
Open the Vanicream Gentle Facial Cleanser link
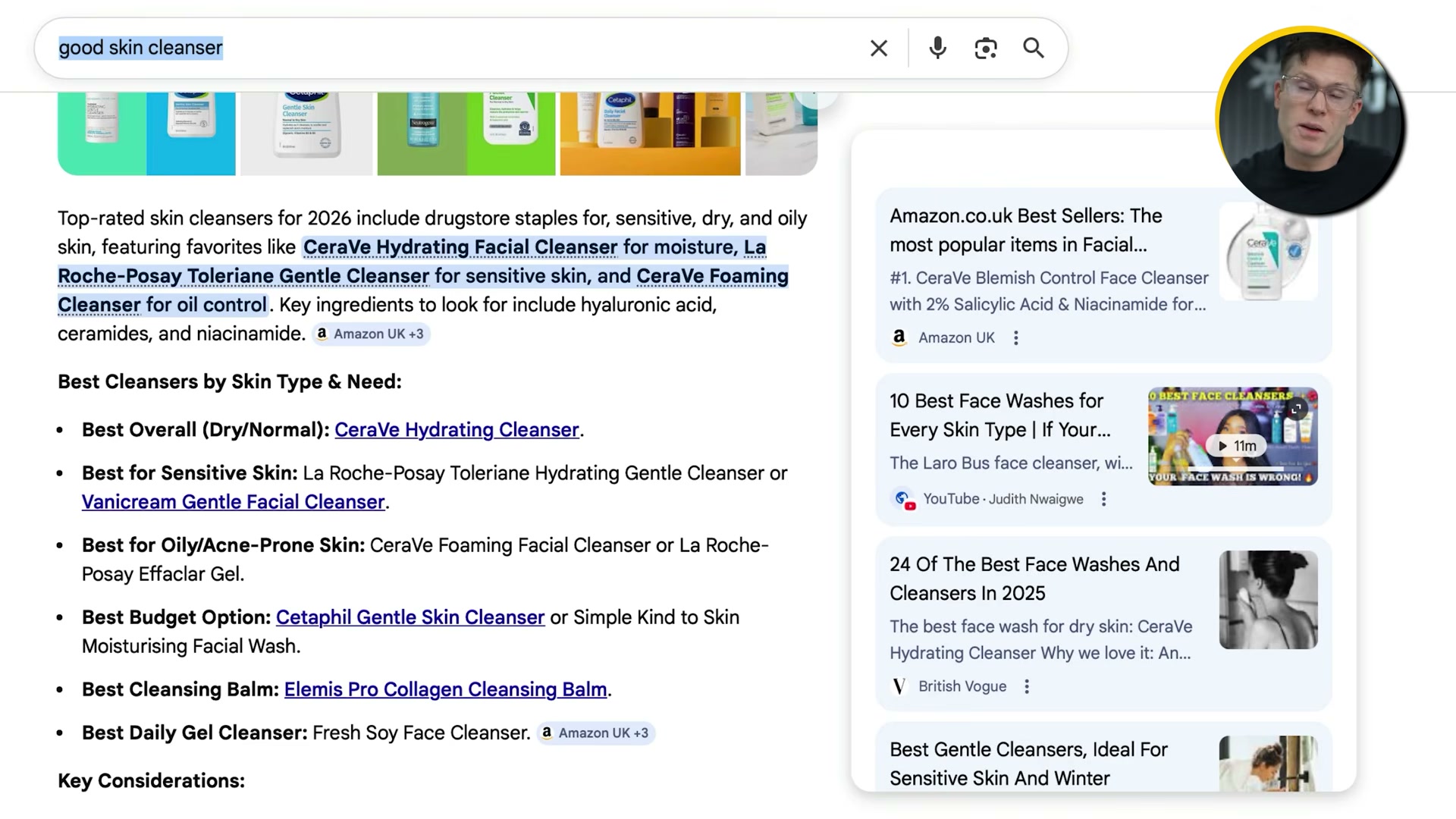234,502
